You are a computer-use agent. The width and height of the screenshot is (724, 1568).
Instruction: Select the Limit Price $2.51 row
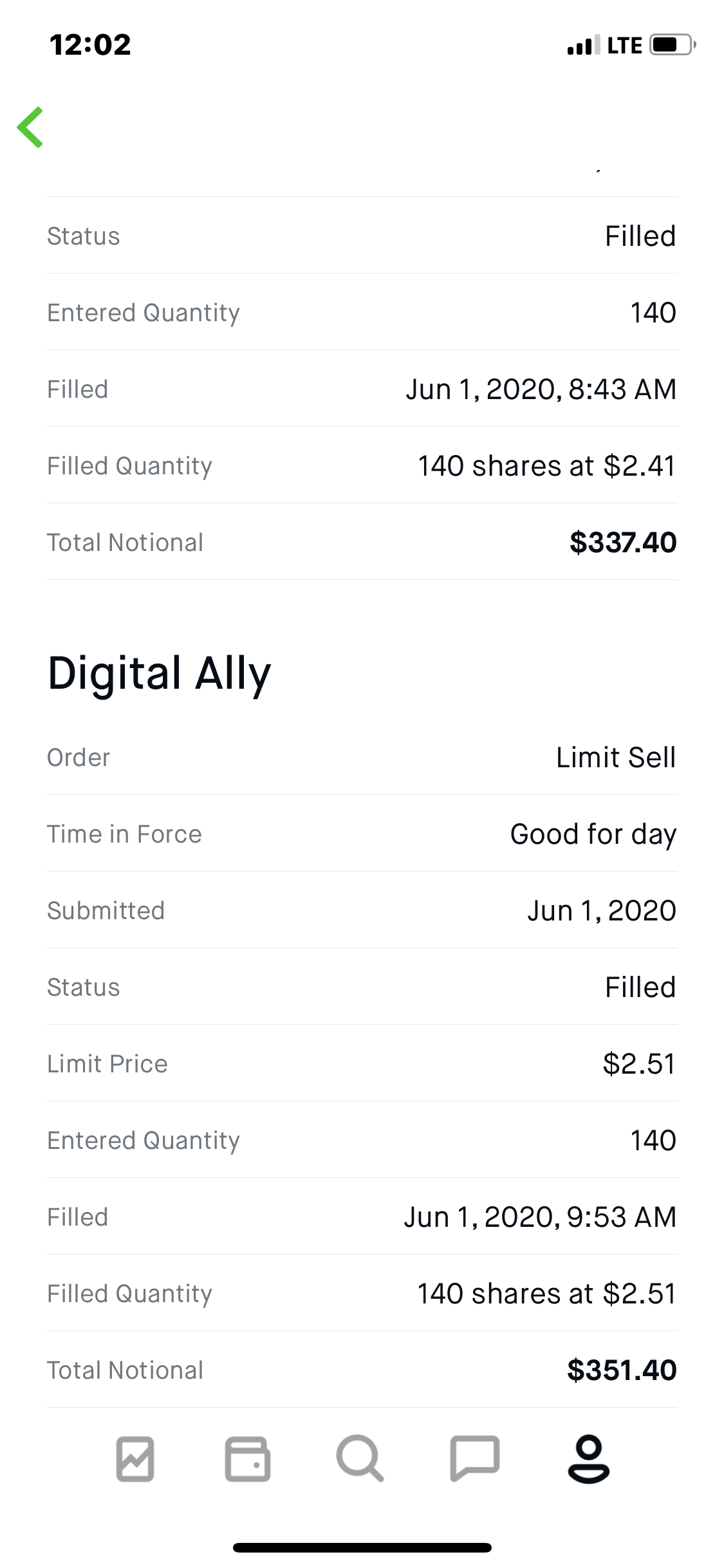pos(362,1064)
